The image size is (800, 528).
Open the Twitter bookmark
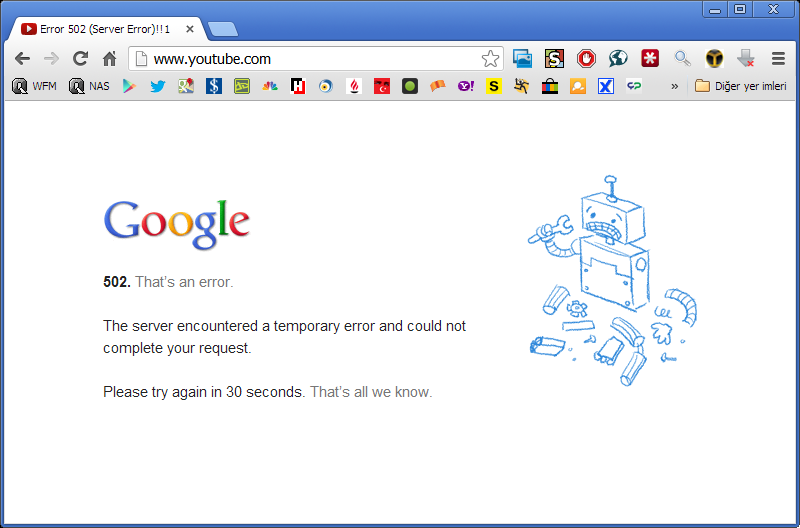pos(158,86)
